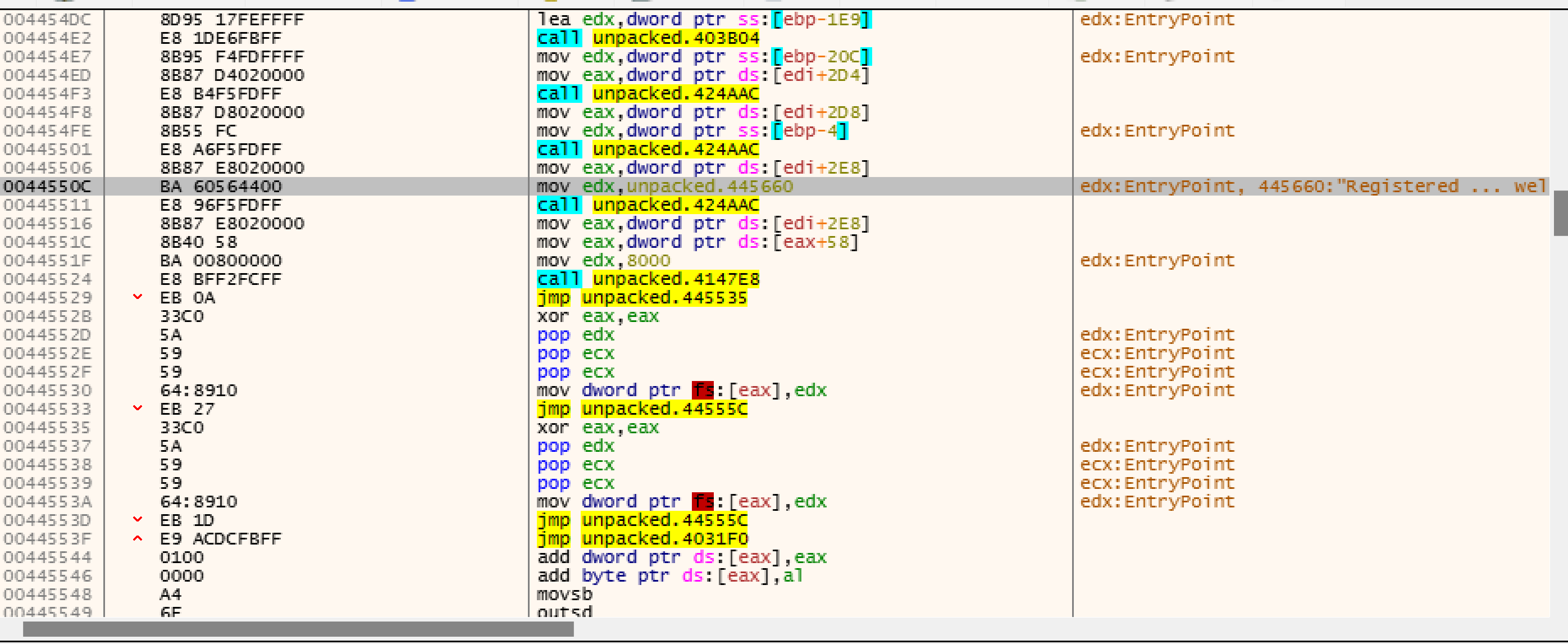Click the 'ecx:EntryPoint' comment at 00445538

click(1157, 465)
